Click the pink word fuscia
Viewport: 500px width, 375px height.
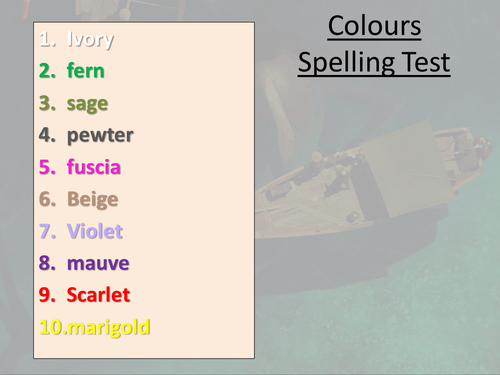click(94, 167)
